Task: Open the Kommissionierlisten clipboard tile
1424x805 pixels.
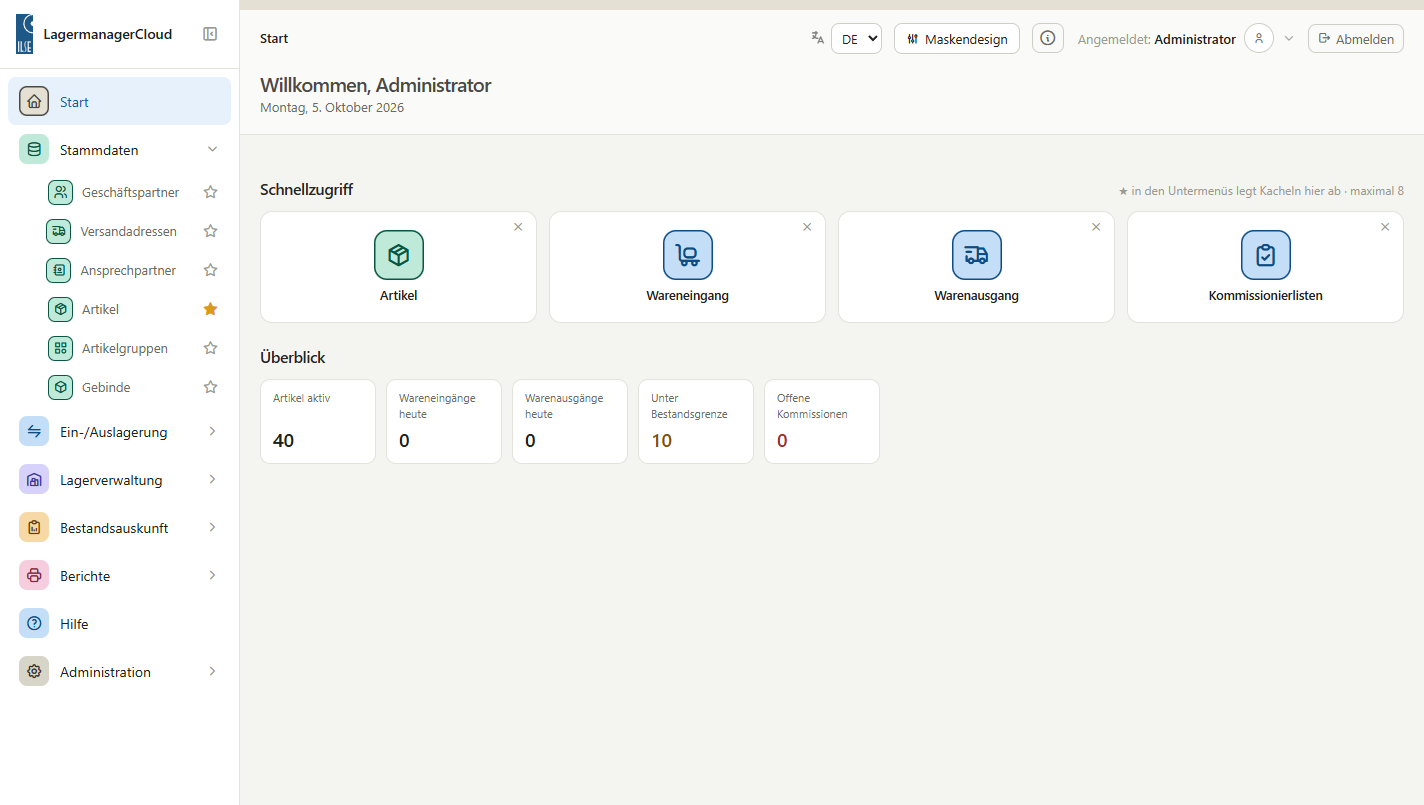Action: click(x=1265, y=267)
